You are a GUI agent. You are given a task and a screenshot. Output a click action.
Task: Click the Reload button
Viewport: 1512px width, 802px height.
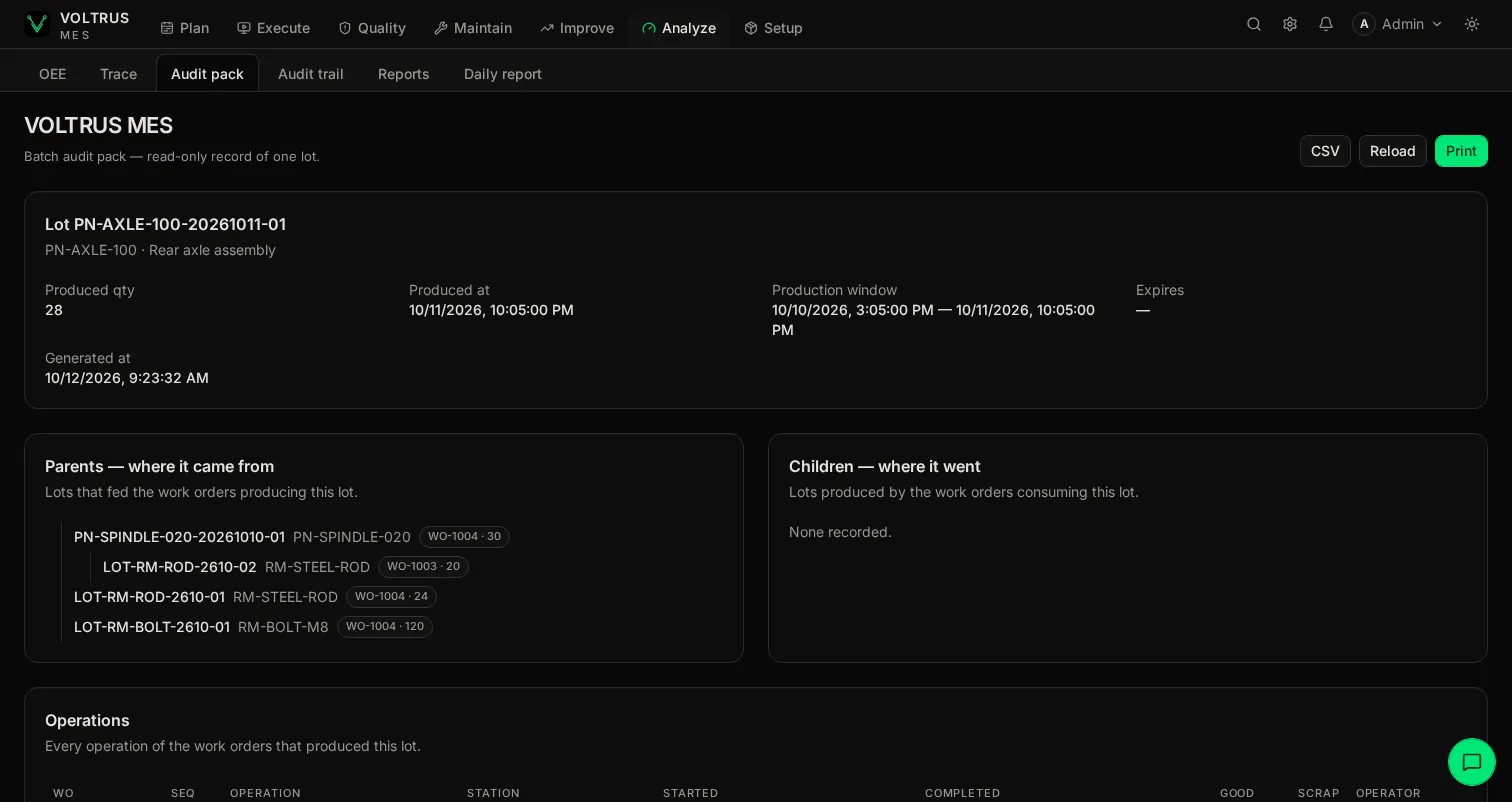point(1393,151)
